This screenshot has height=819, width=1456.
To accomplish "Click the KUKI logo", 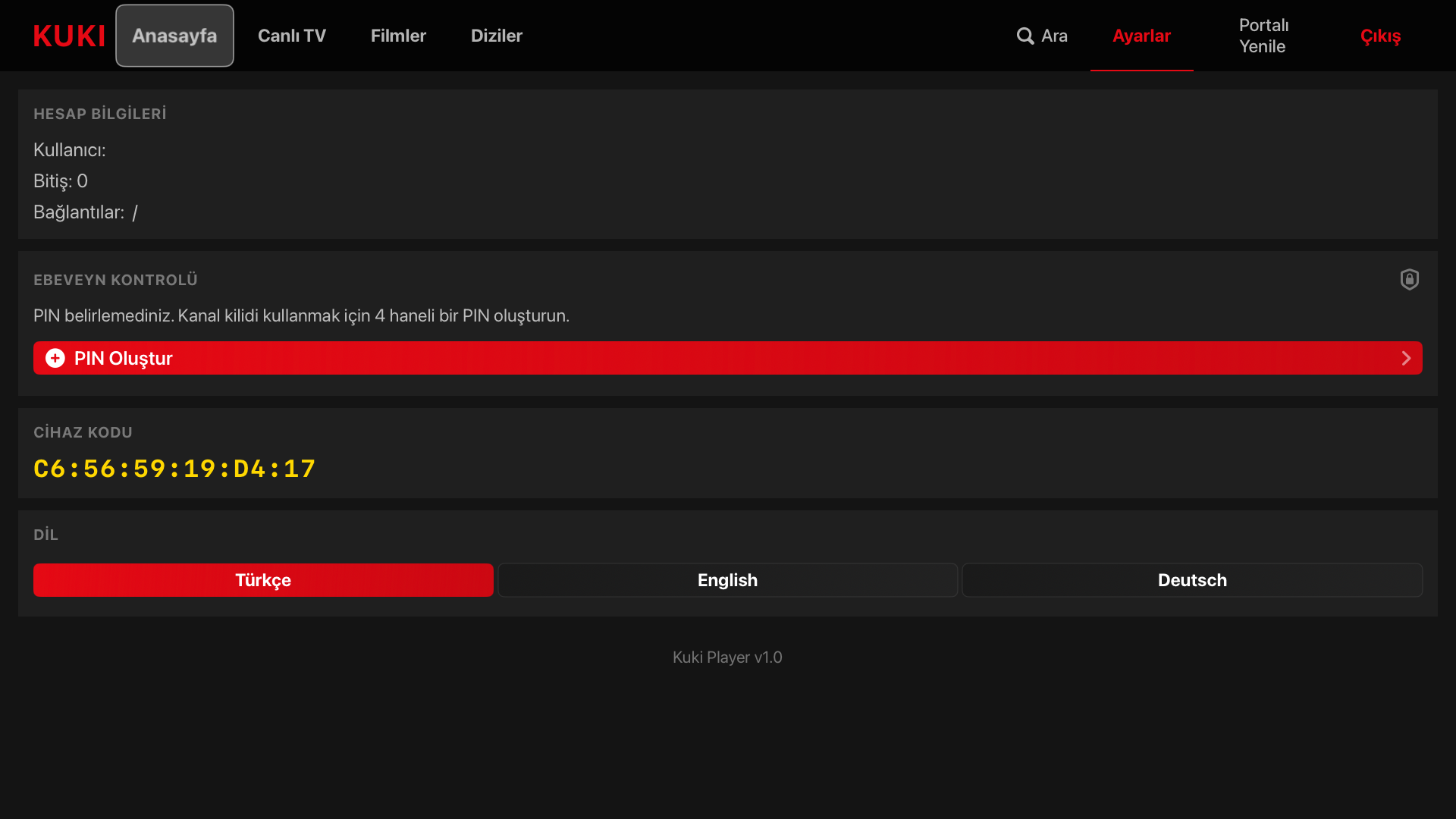I will point(69,36).
